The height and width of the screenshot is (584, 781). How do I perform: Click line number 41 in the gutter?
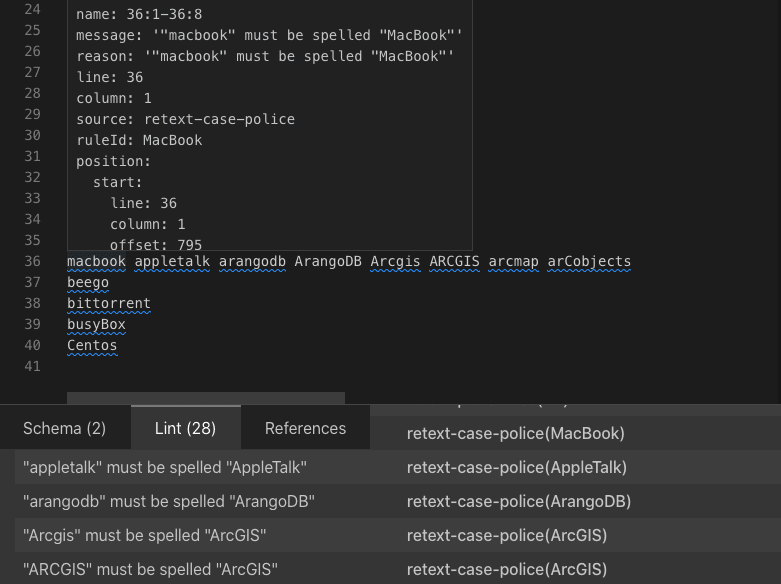[x=32, y=366]
